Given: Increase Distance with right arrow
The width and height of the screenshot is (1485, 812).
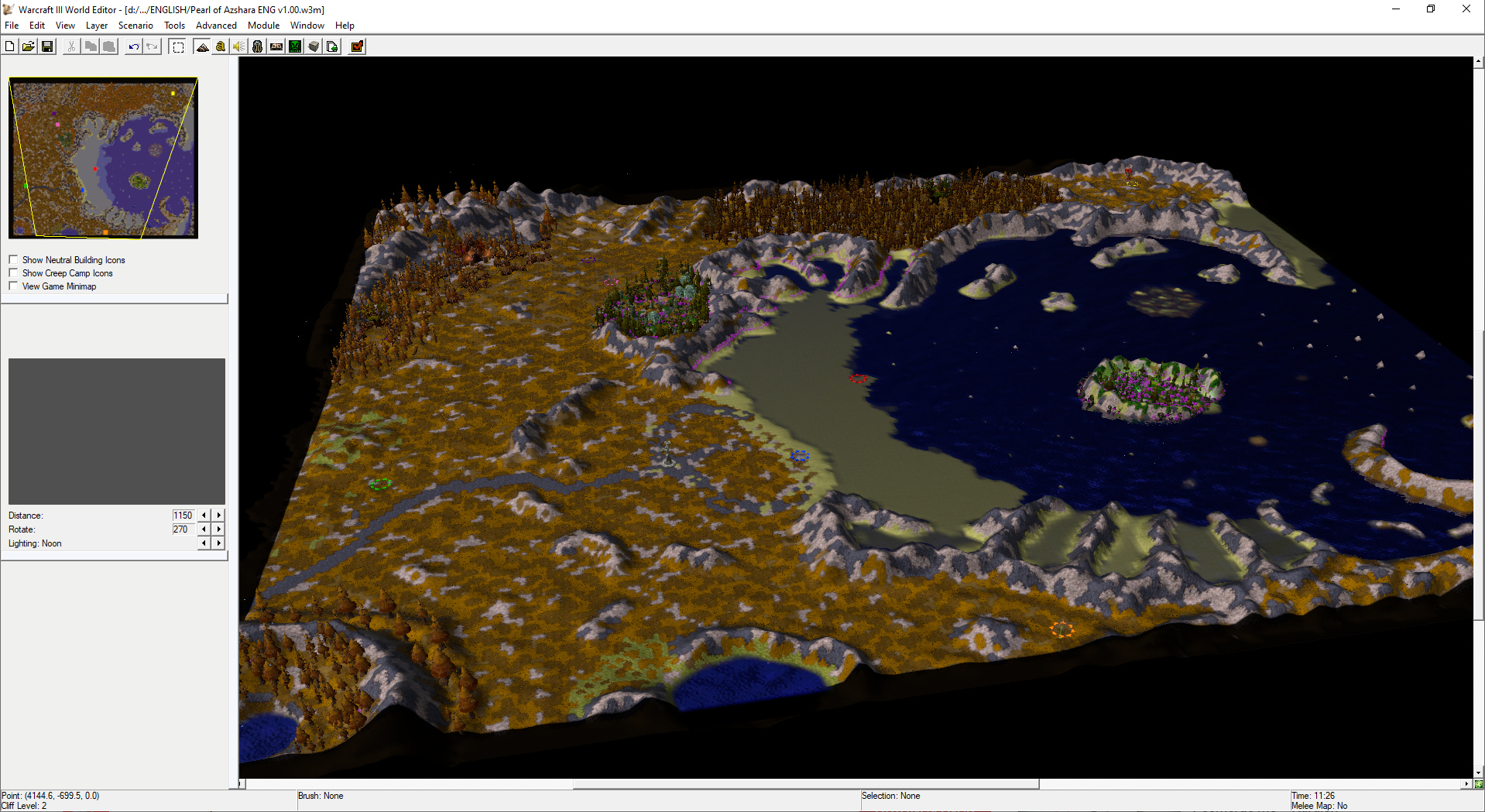Looking at the screenshot, I should pos(219,516).
